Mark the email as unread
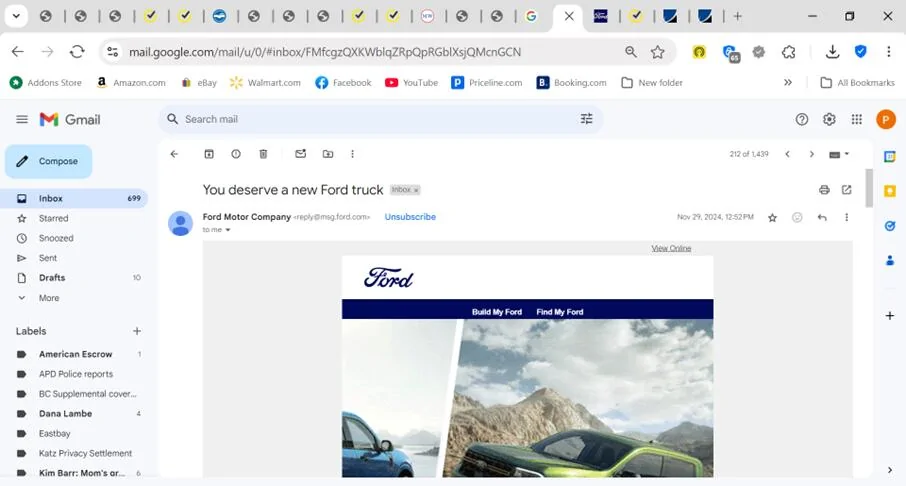Screen dimensions: 906x486 click(300, 154)
